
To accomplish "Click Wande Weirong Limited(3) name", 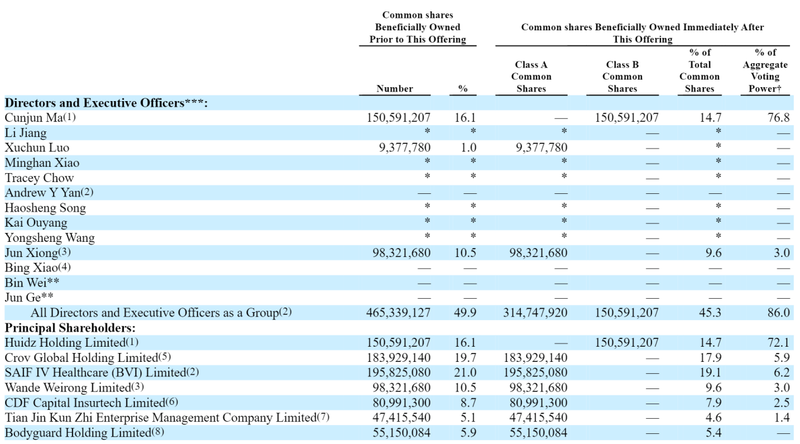I will (74, 388).
